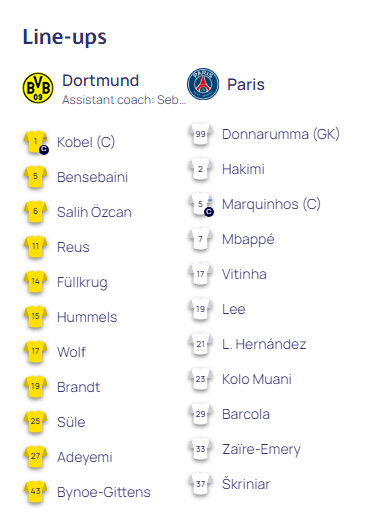Click Škriniar's number 37 jersey icon

coord(200,484)
